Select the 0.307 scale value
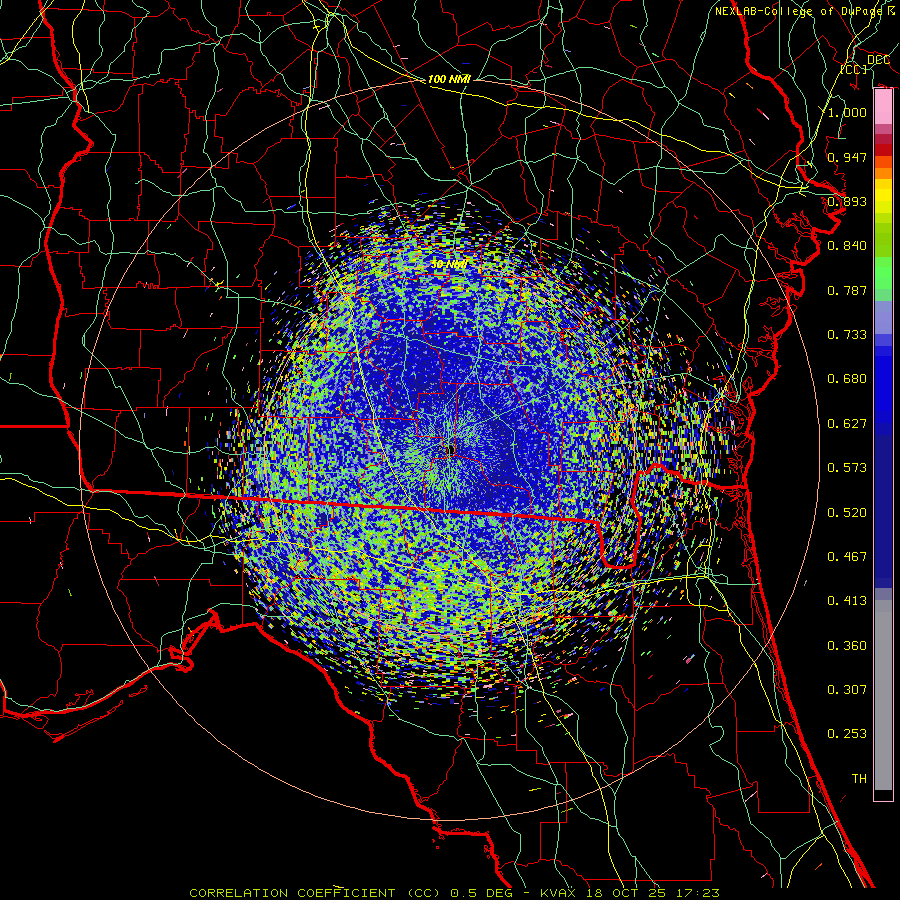900x900 pixels. pos(847,690)
